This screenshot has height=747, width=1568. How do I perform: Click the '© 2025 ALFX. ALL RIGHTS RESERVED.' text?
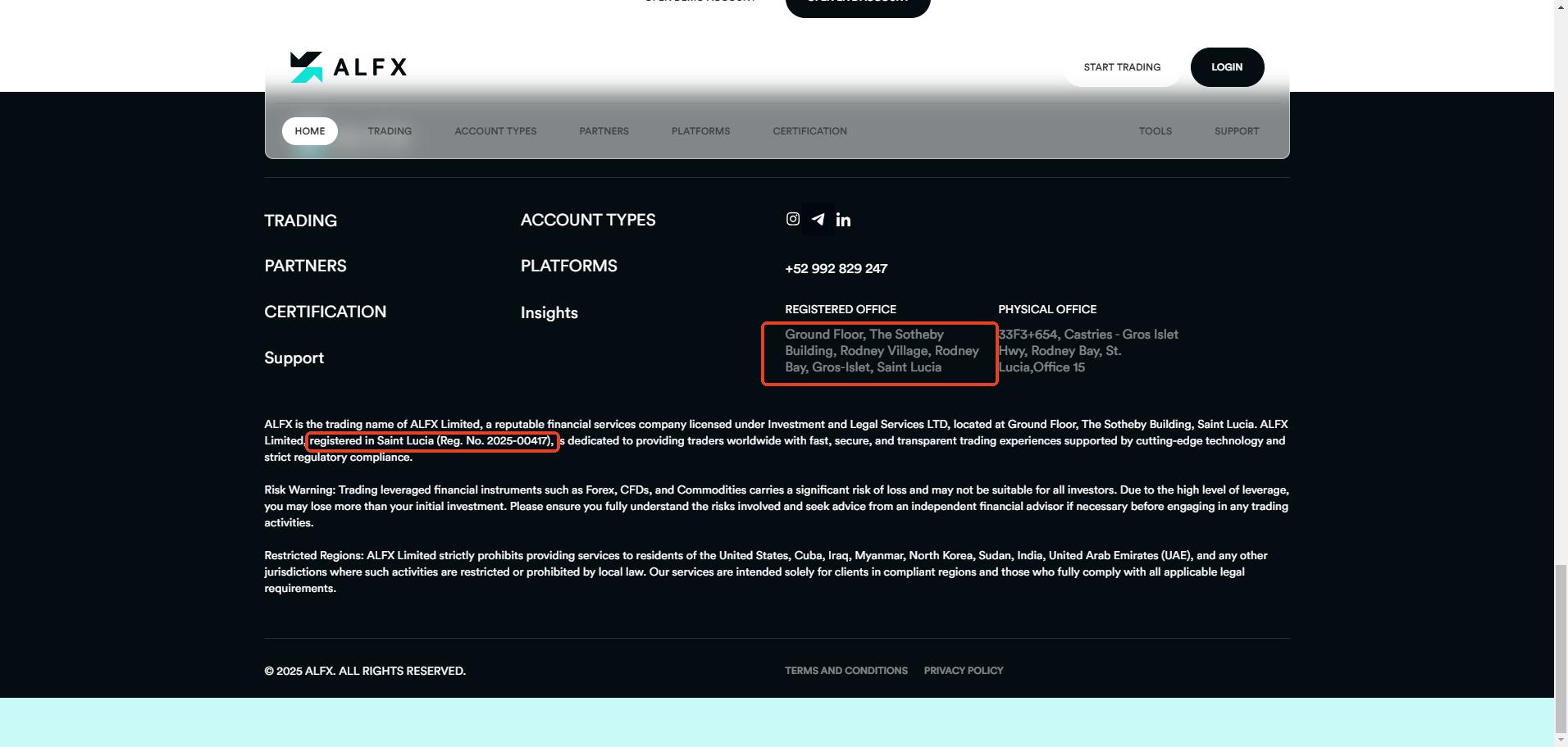[365, 671]
